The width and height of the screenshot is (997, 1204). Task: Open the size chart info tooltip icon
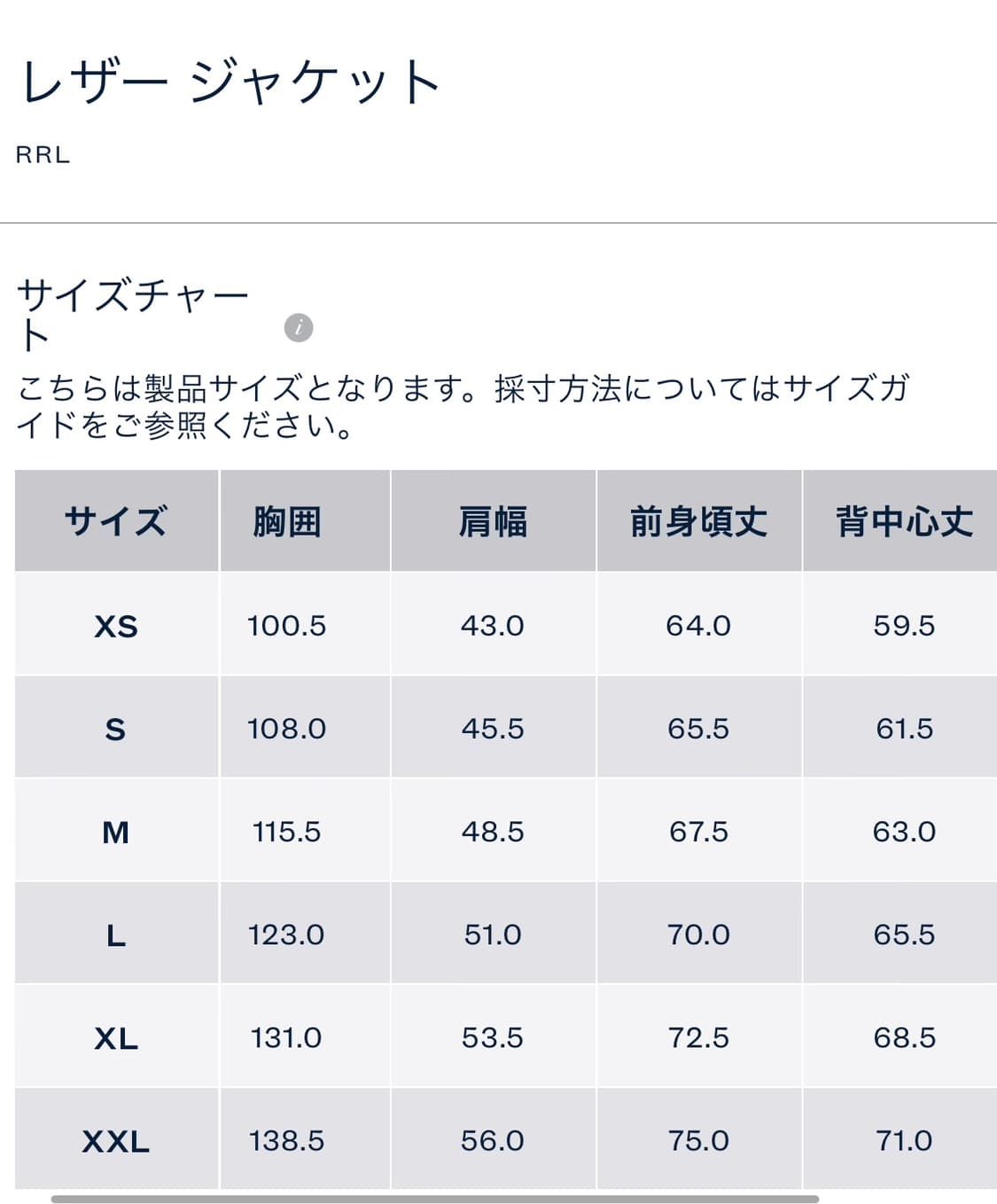(x=300, y=324)
